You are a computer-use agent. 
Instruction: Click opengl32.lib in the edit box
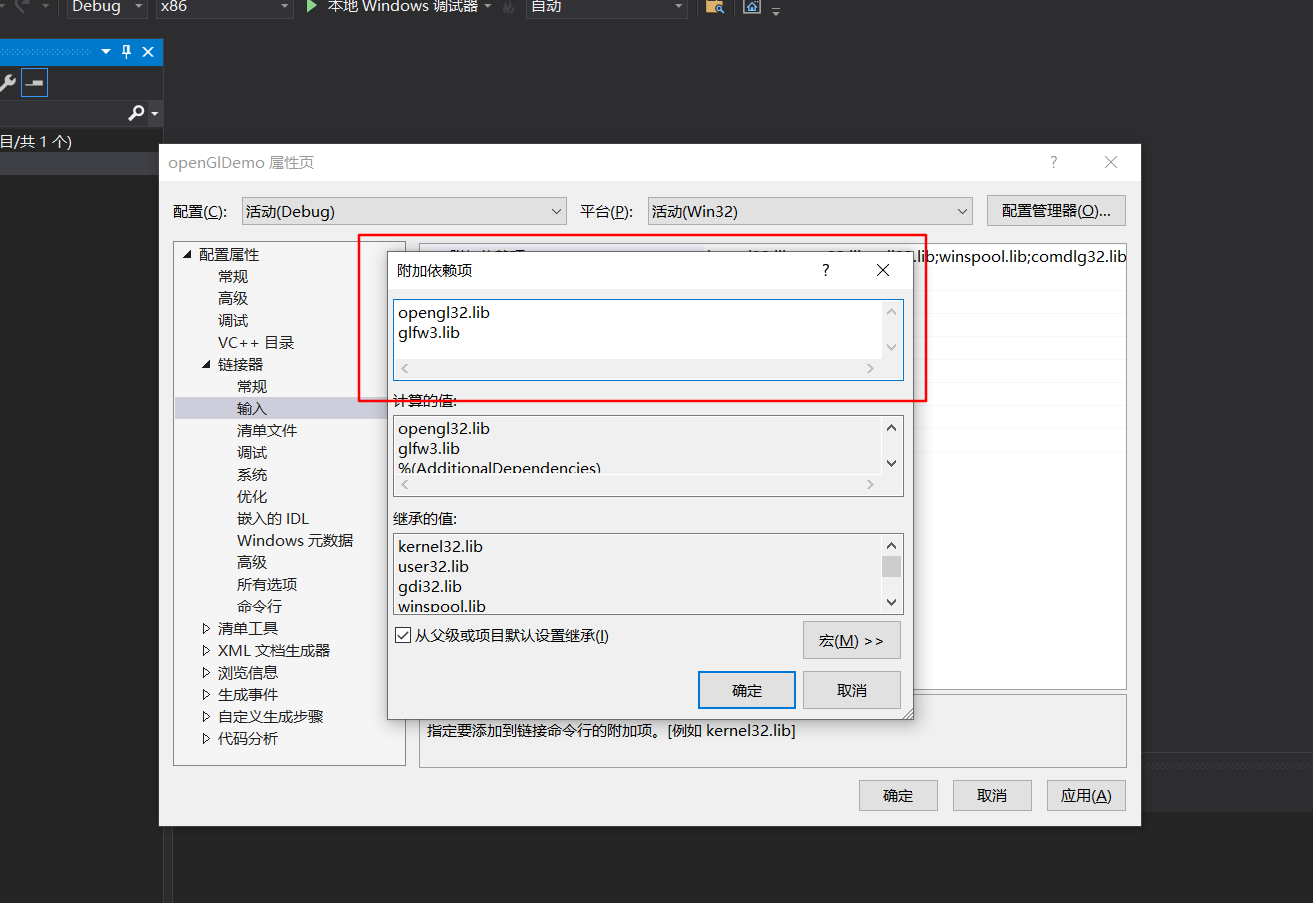point(444,313)
